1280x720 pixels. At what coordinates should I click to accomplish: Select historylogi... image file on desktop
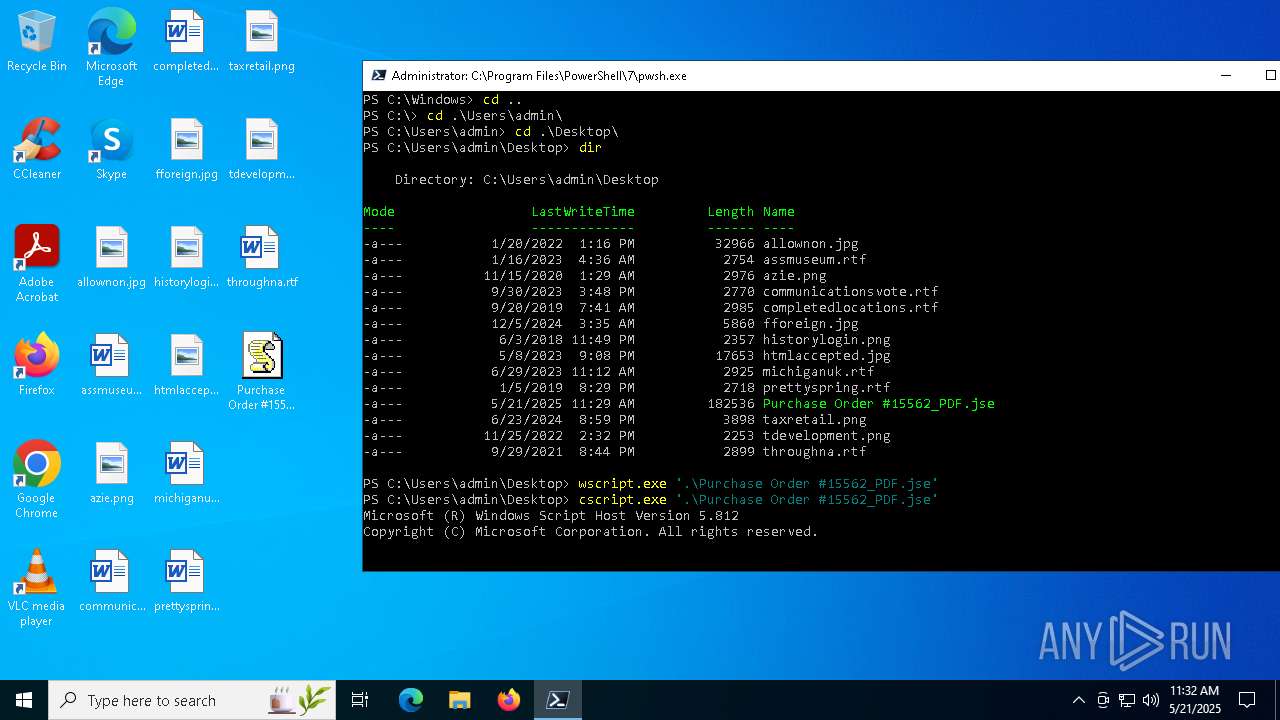[x=186, y=258]
